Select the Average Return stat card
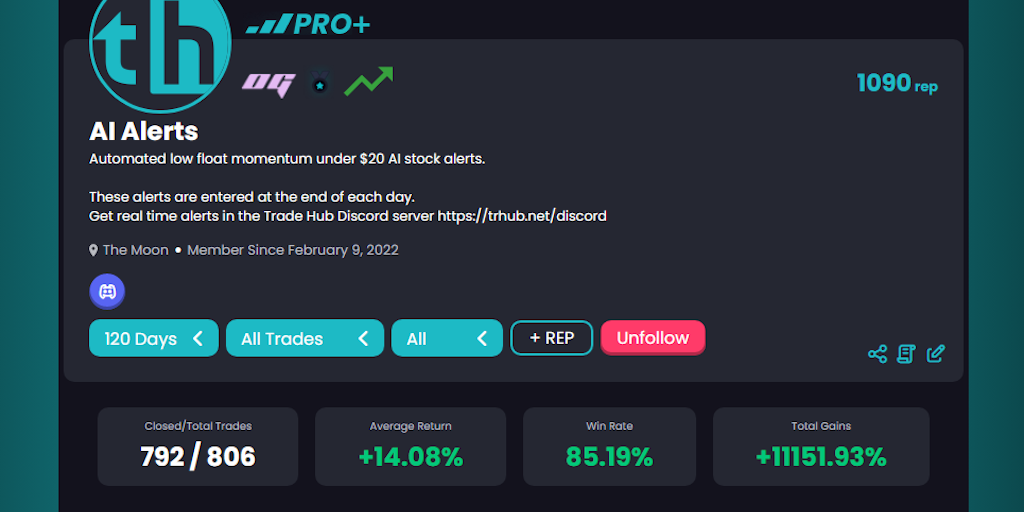 410,446
